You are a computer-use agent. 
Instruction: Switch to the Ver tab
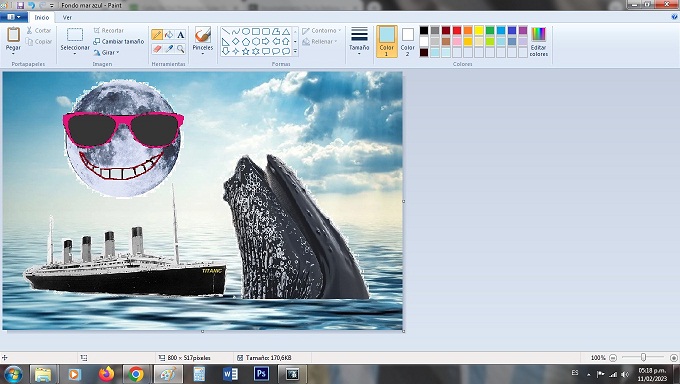click(x=67, y=17)
